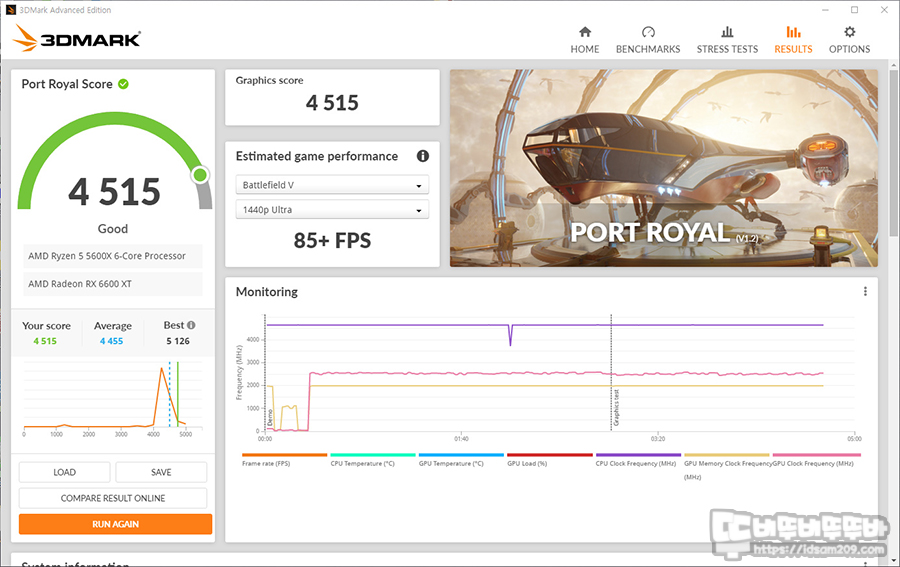This screenshot has height=567, width=900.
Task: Click the Best score value 5 126
Action: click(x=178, y=341)
